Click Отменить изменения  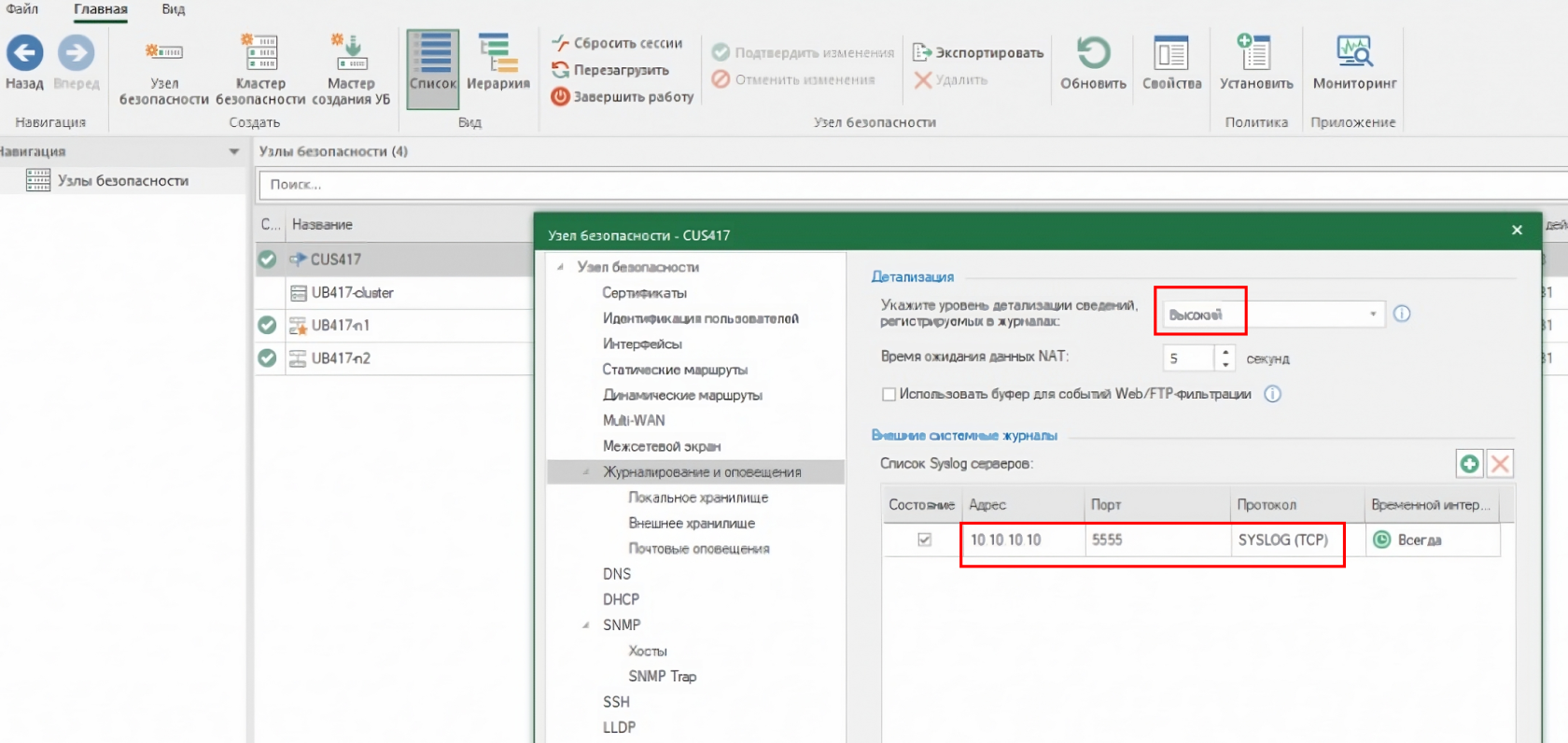click(x=793, y=79)
